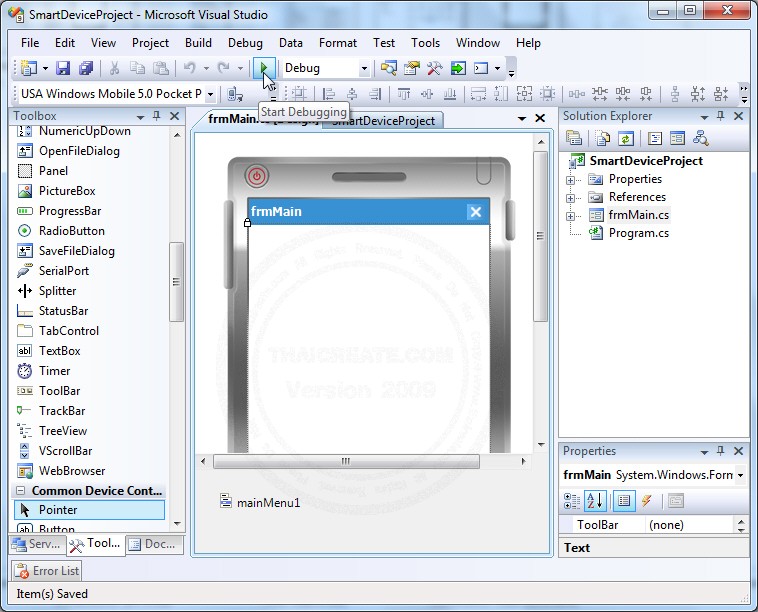Switch to the Document Outline tab
This screenshot has width=758, height=612.
tap(155, 544)
